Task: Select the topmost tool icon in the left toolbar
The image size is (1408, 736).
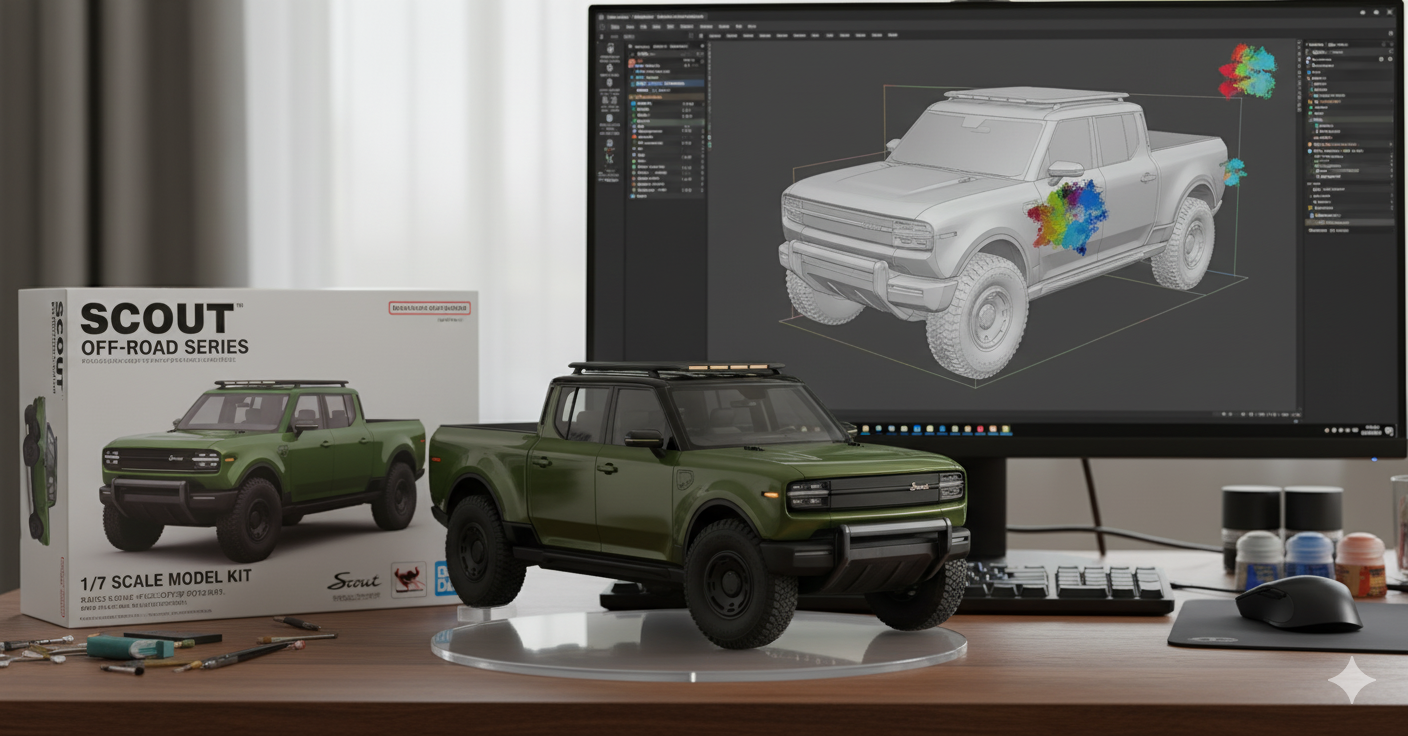Action: tap(608, 48)
